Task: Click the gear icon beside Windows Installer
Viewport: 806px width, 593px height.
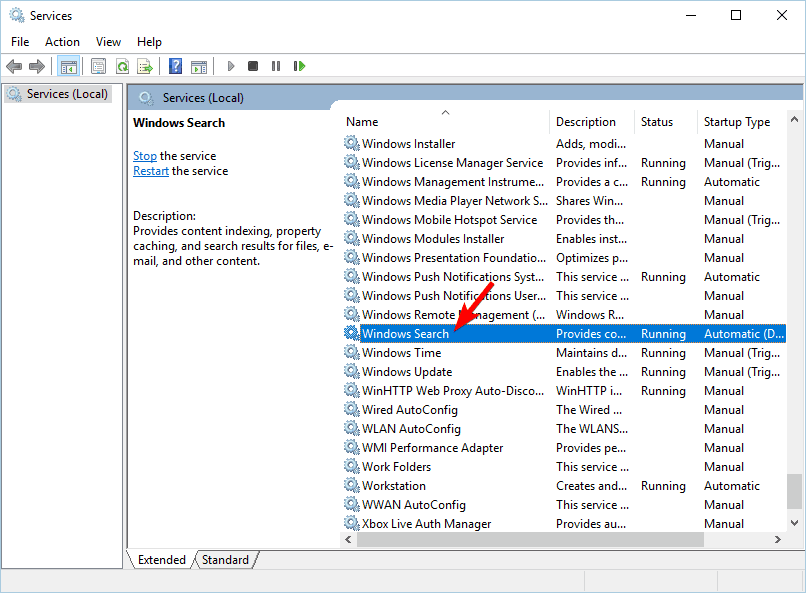Action: tap(352, 143)
